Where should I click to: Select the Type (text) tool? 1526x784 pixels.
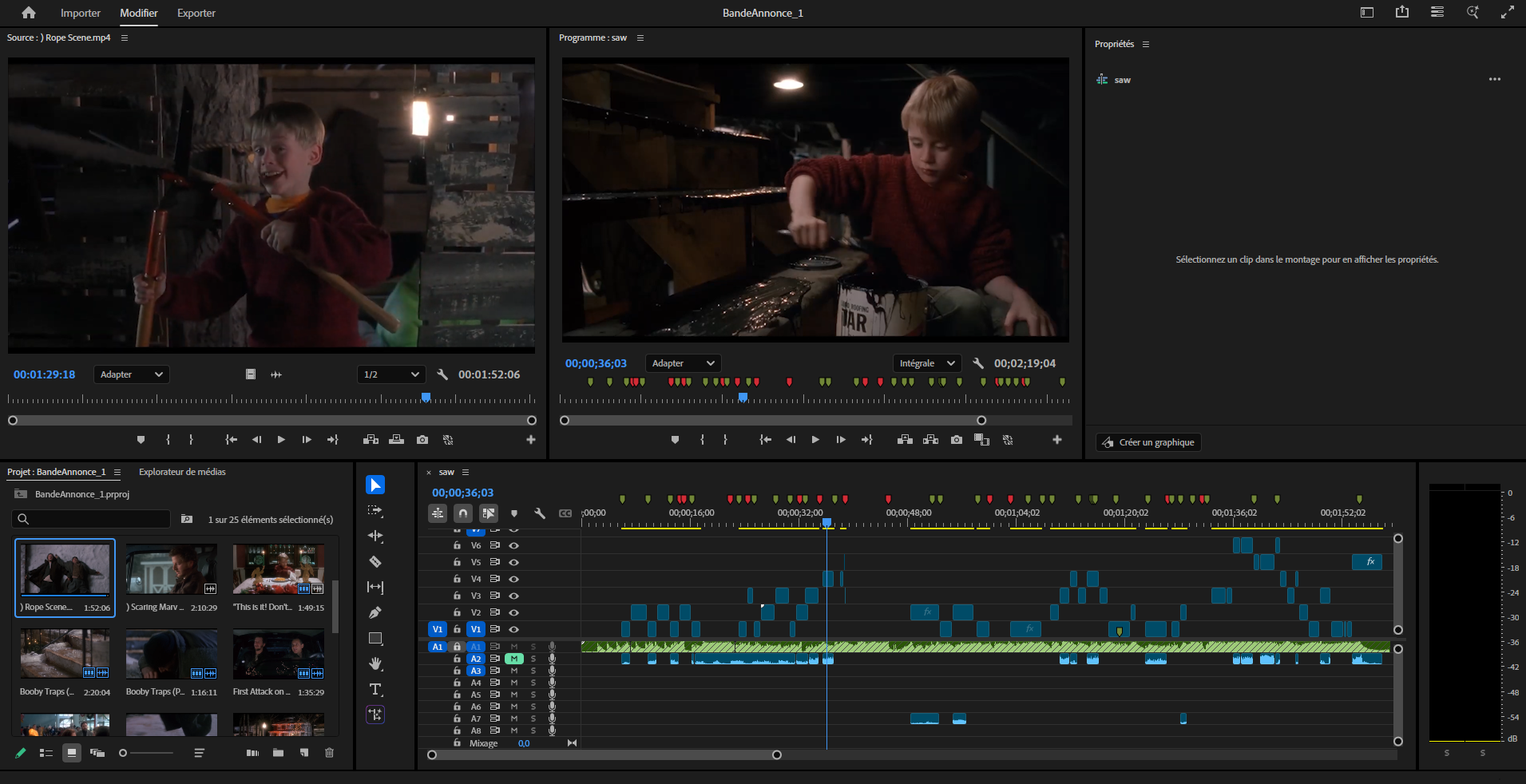pos(375,690)
